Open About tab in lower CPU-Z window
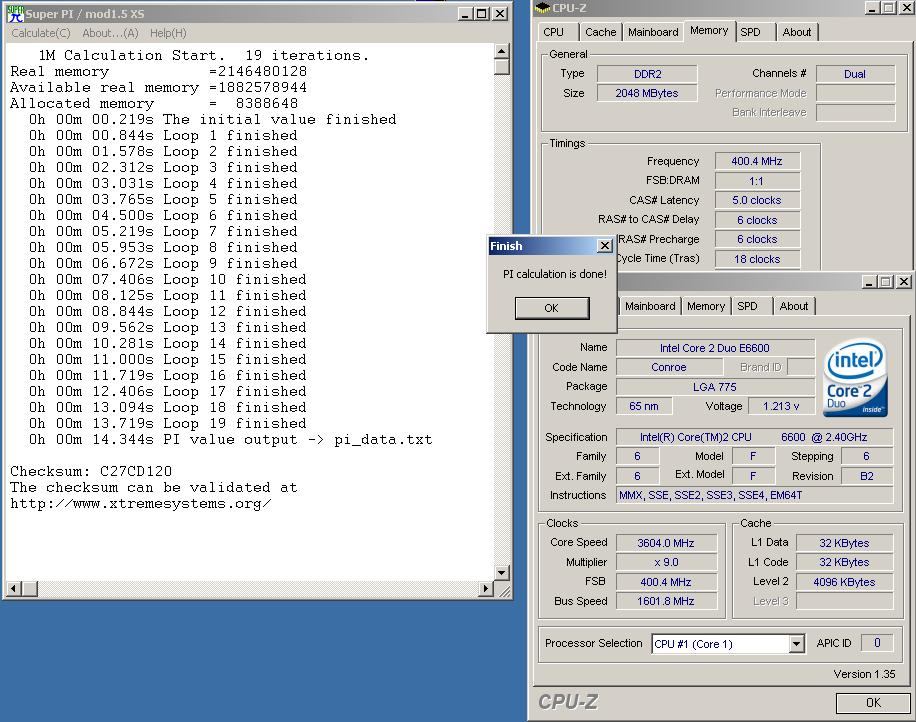916x722 pixels. click(x=794, y=306)
